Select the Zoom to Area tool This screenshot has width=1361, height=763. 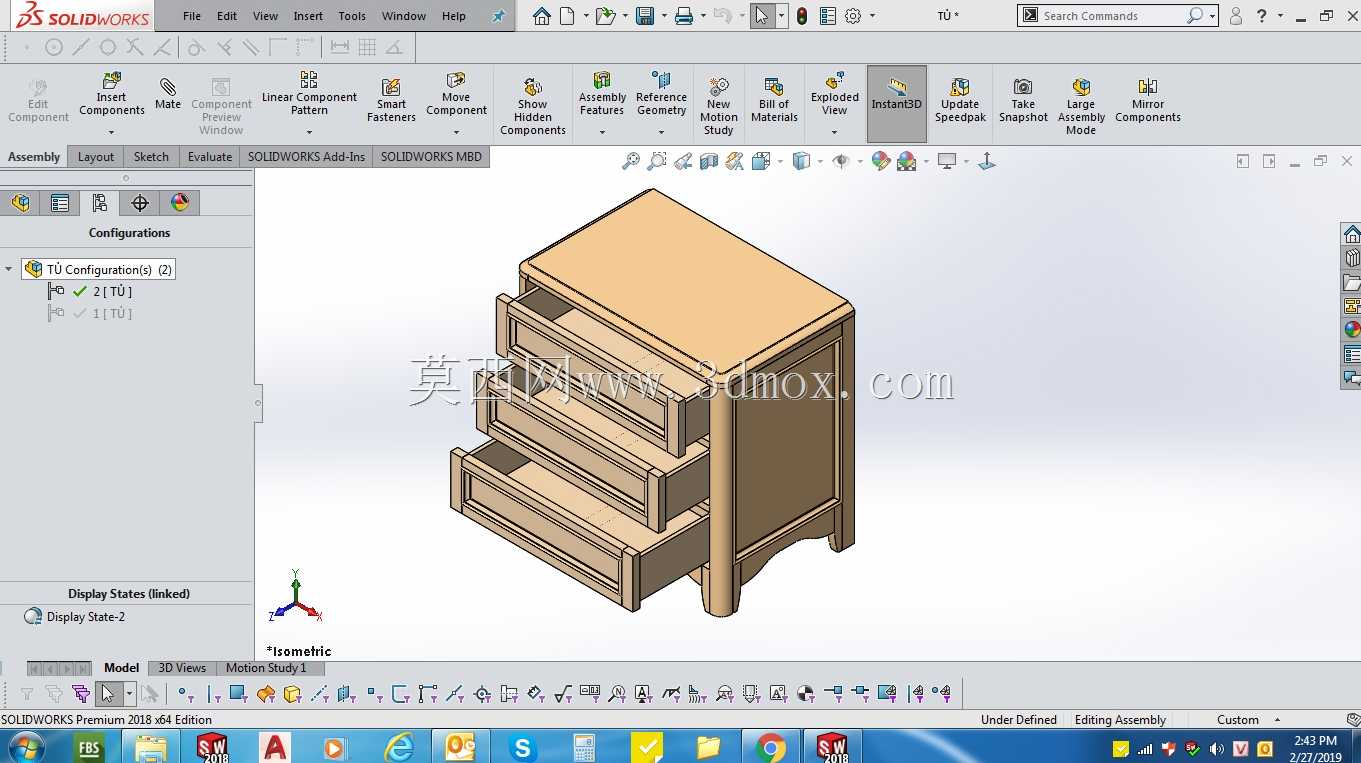657,161
